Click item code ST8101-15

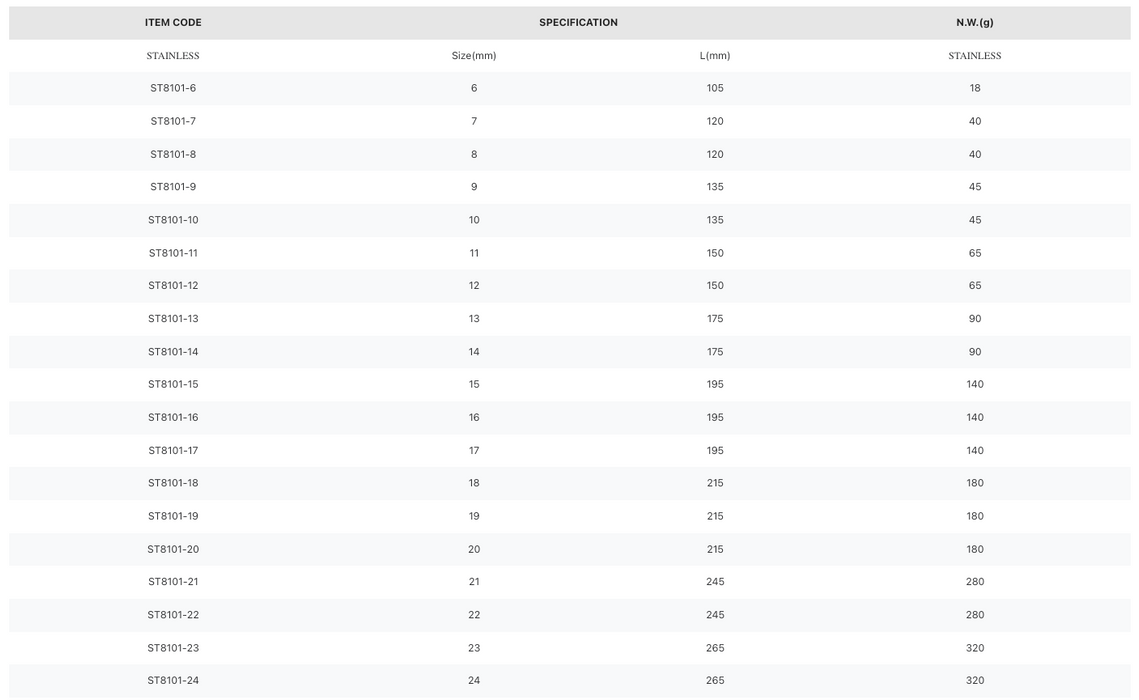173,384
